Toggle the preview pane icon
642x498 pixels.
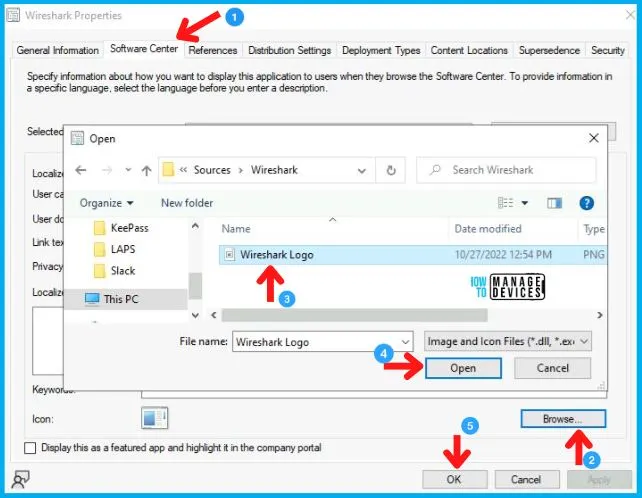pos(554,203)
